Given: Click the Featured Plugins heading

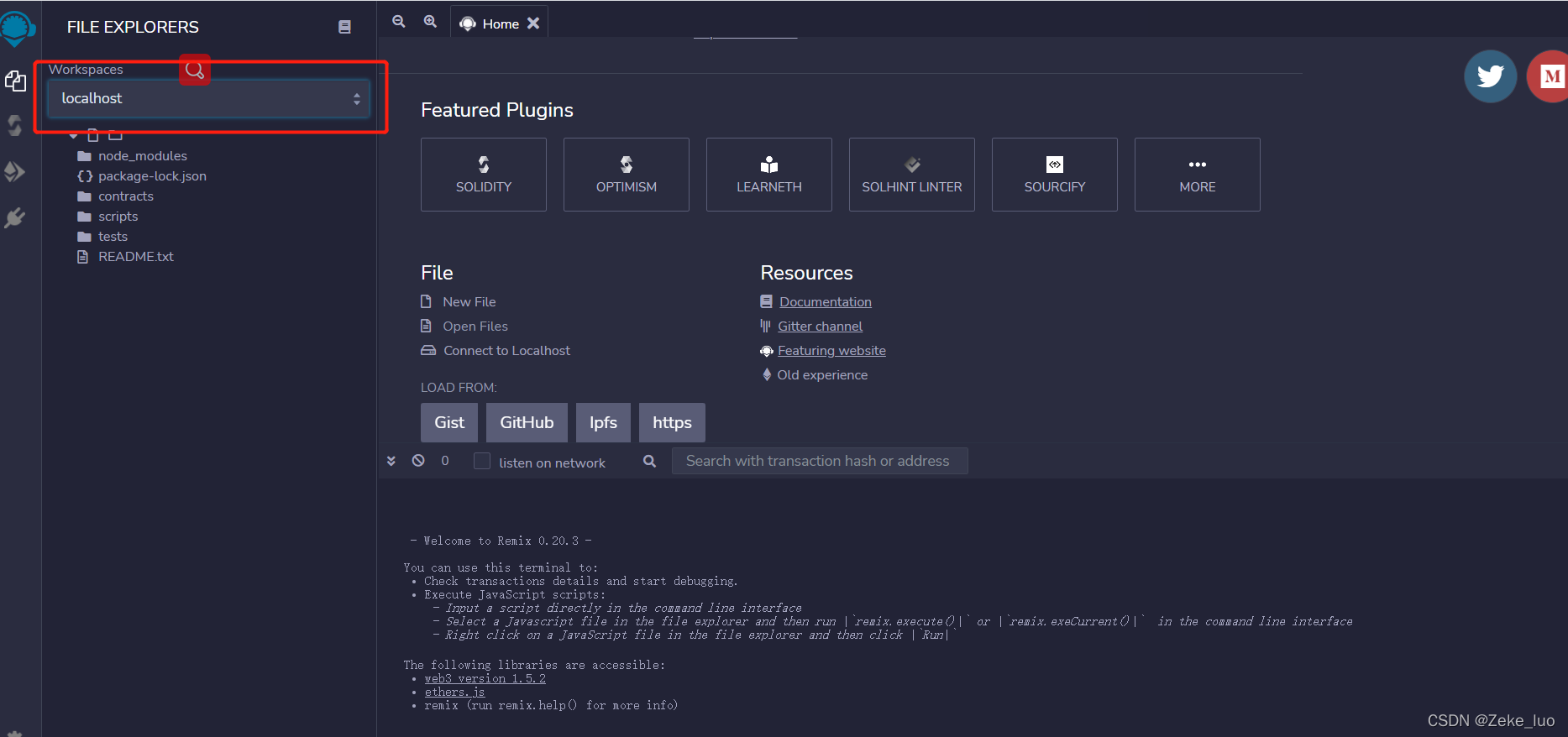Looking at the screenshot, I should tap(497, 110).
